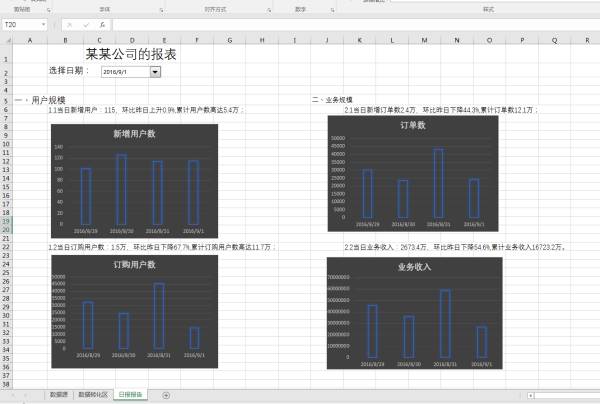Screen dimensions: 600x404
Task: Click the date combo box showing 2016/9/1
Action: tap(130, 72)
